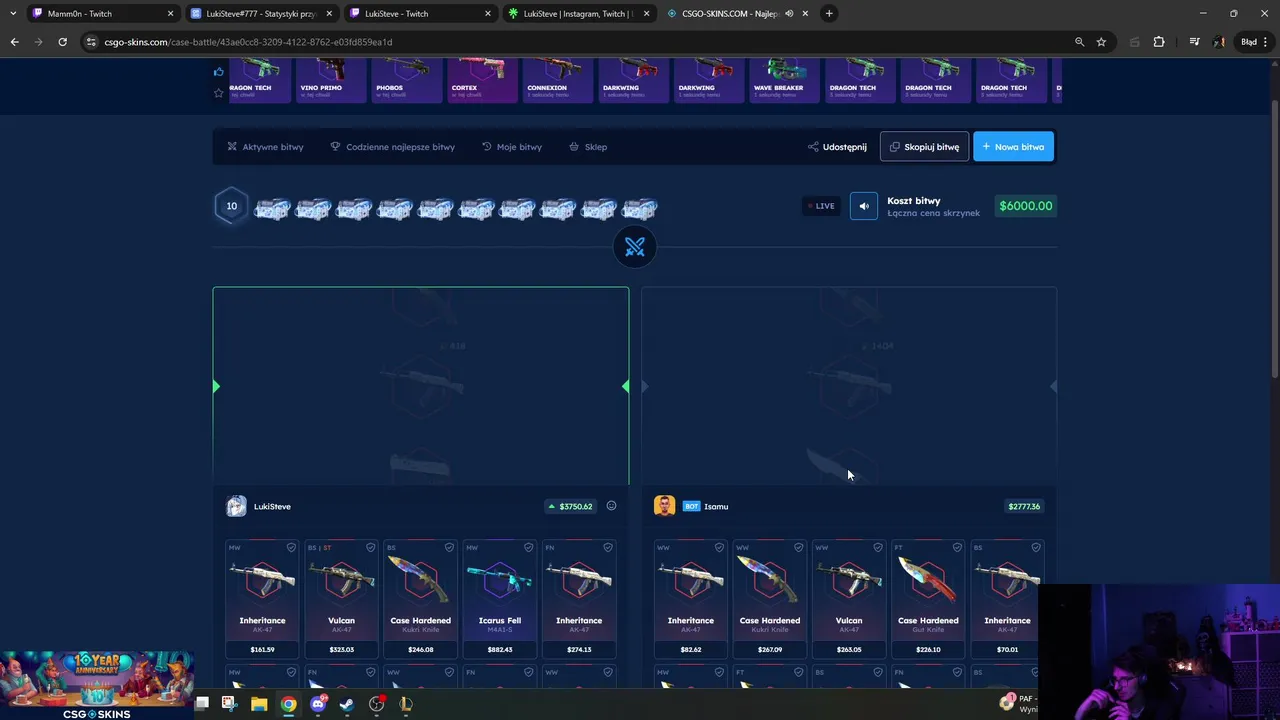The image size is (1280, 720).
Task: Reload the page with the refresh icon
Action: point(62,42)
